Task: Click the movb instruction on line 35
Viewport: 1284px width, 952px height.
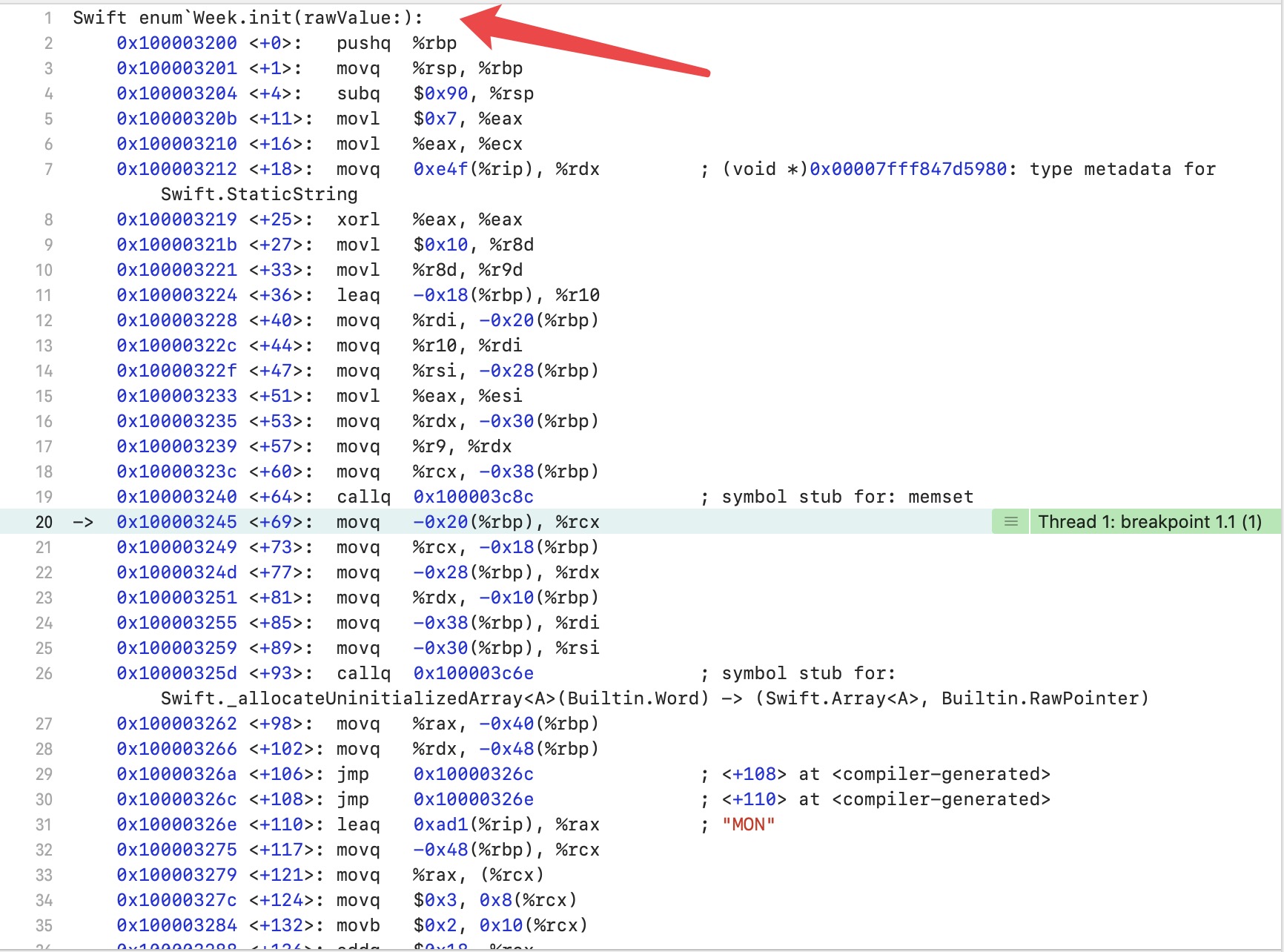Action: 358,925
